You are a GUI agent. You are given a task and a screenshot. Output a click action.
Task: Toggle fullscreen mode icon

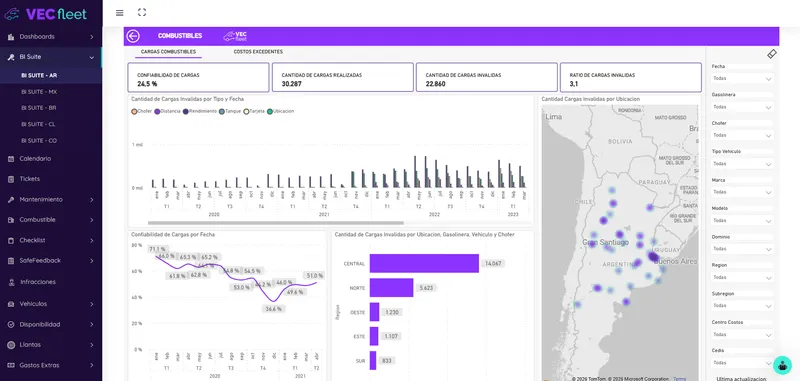point(142,12)
